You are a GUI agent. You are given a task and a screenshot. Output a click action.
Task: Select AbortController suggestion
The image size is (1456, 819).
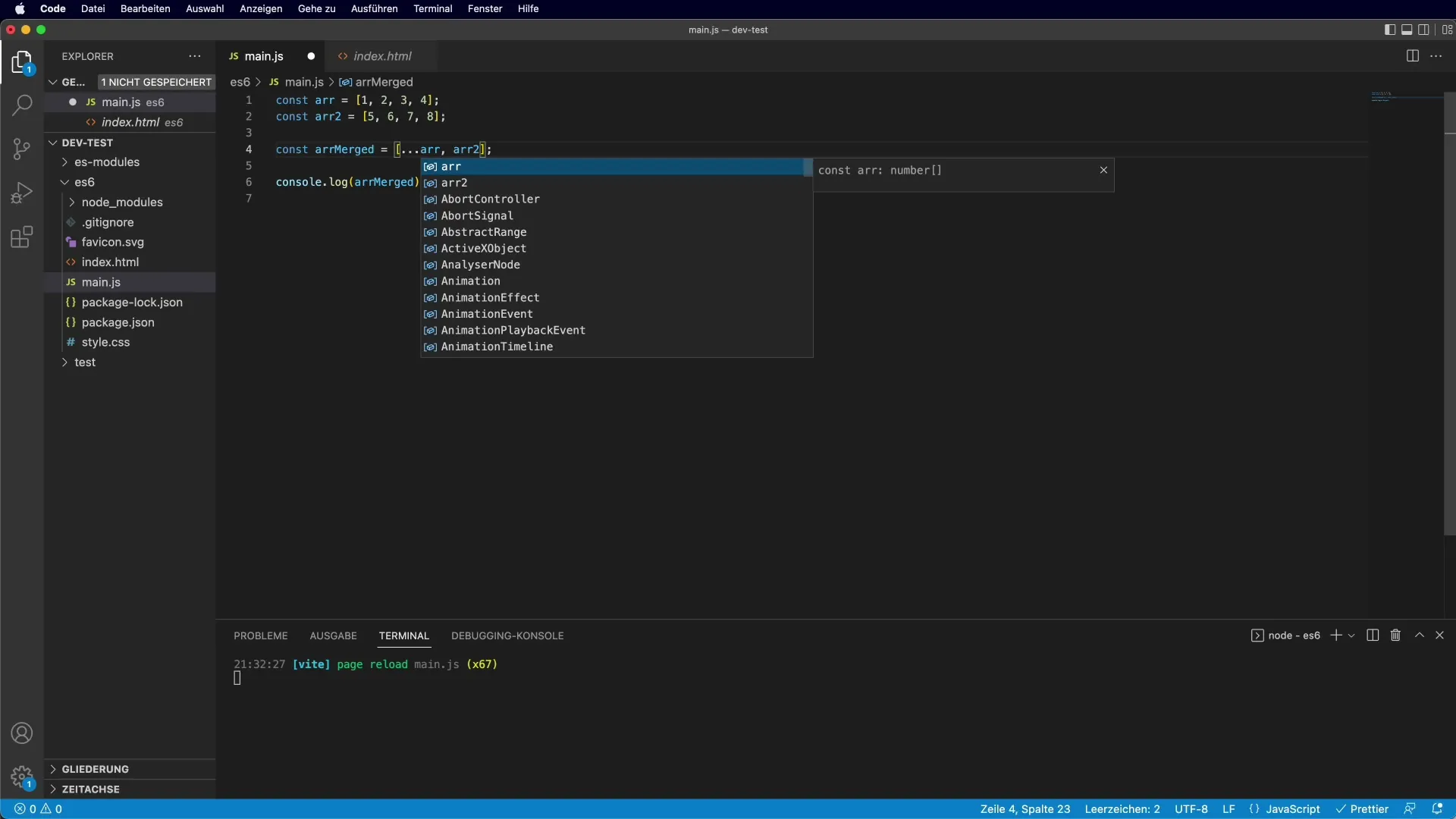click(x=616, y=199)
